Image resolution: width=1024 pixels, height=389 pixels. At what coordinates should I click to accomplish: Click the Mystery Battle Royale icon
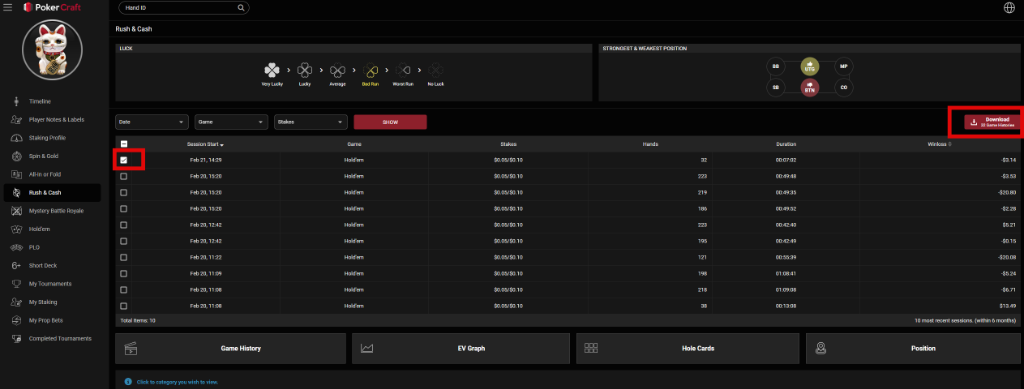17,211
